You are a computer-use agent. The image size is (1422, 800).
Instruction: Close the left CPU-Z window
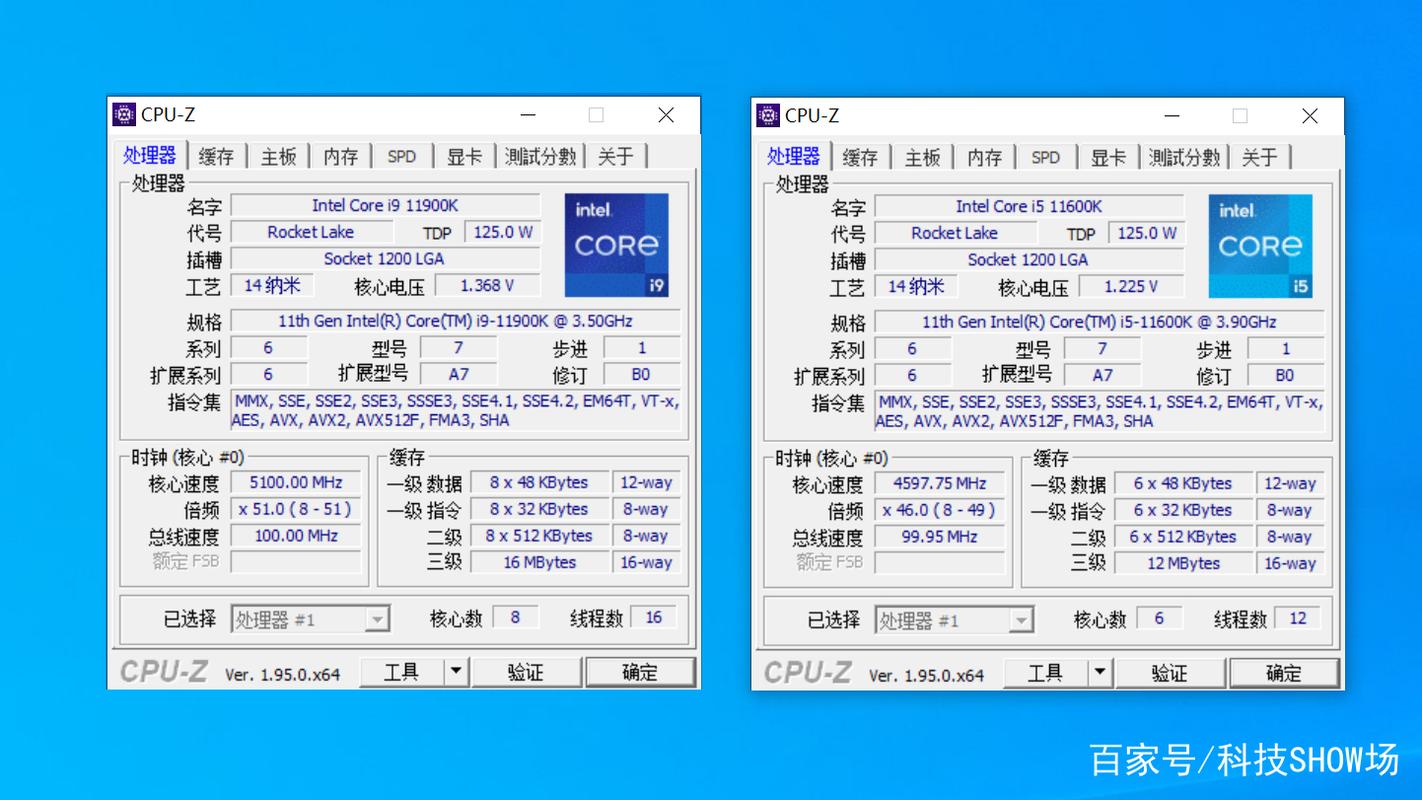[x=666, y=115]
